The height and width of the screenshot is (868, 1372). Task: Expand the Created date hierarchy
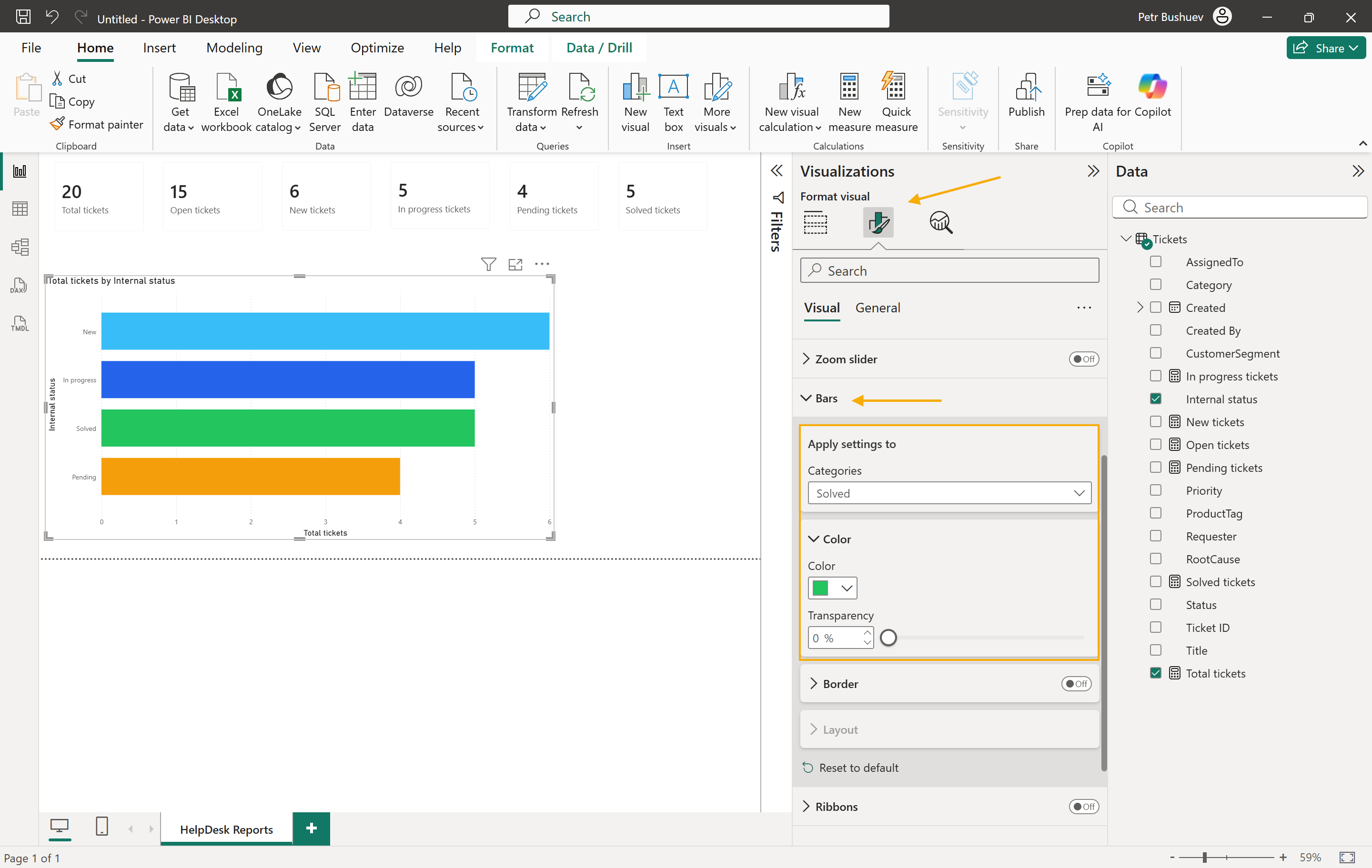click(x=1140, y=307)
